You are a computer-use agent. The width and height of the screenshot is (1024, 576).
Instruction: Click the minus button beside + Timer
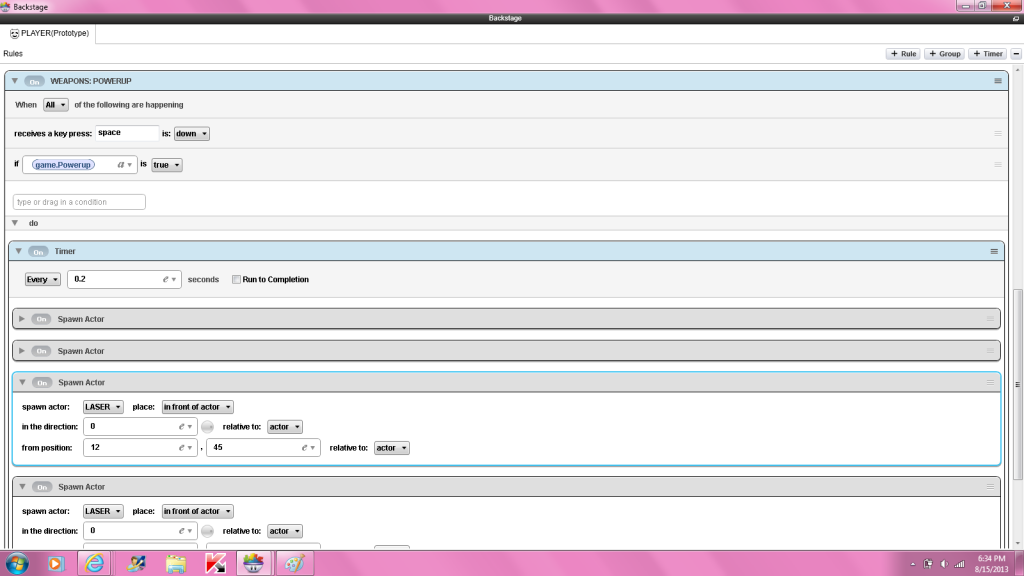coord(1016,54)
